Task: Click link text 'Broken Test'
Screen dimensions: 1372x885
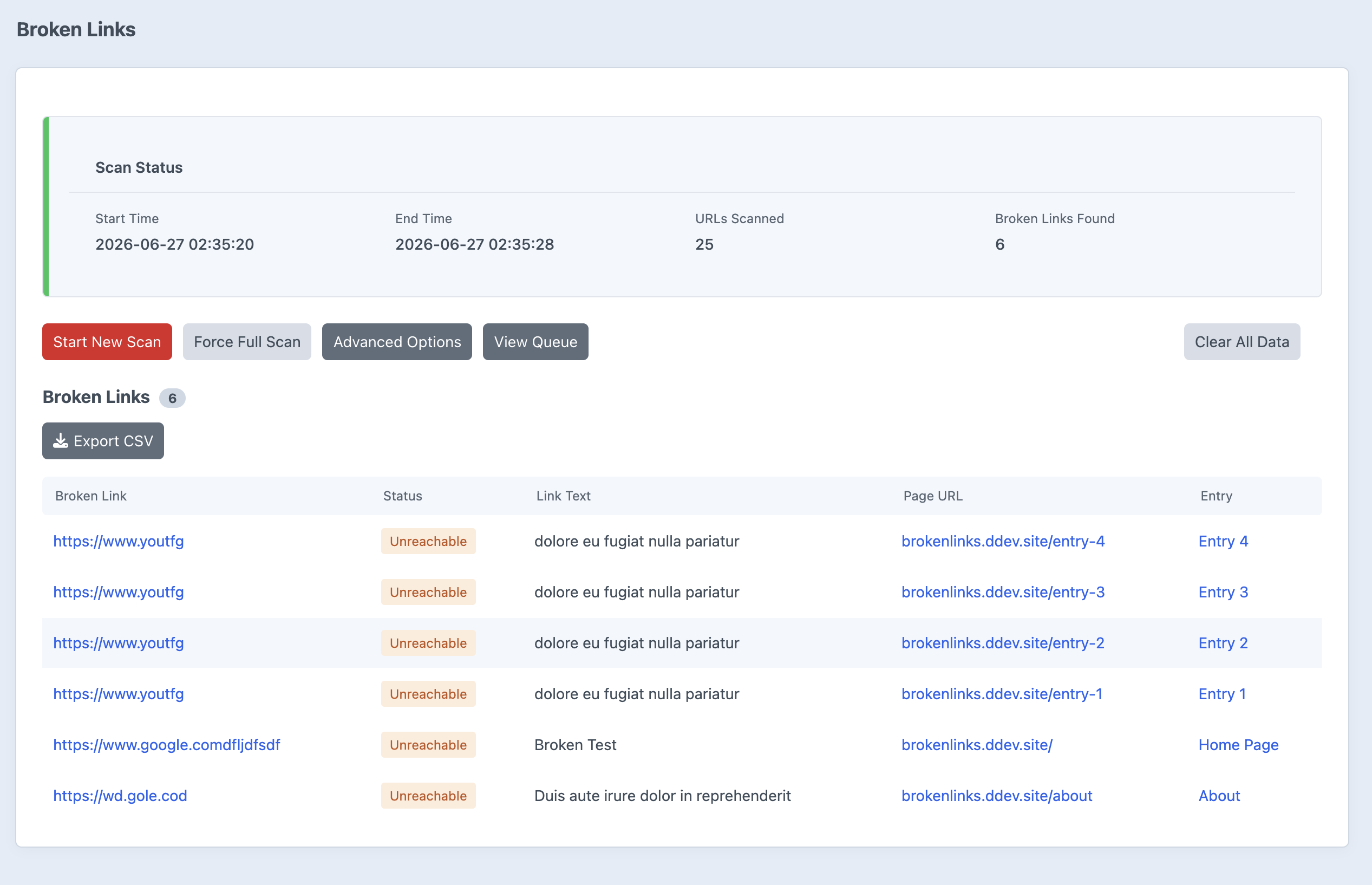Action: 576,745
